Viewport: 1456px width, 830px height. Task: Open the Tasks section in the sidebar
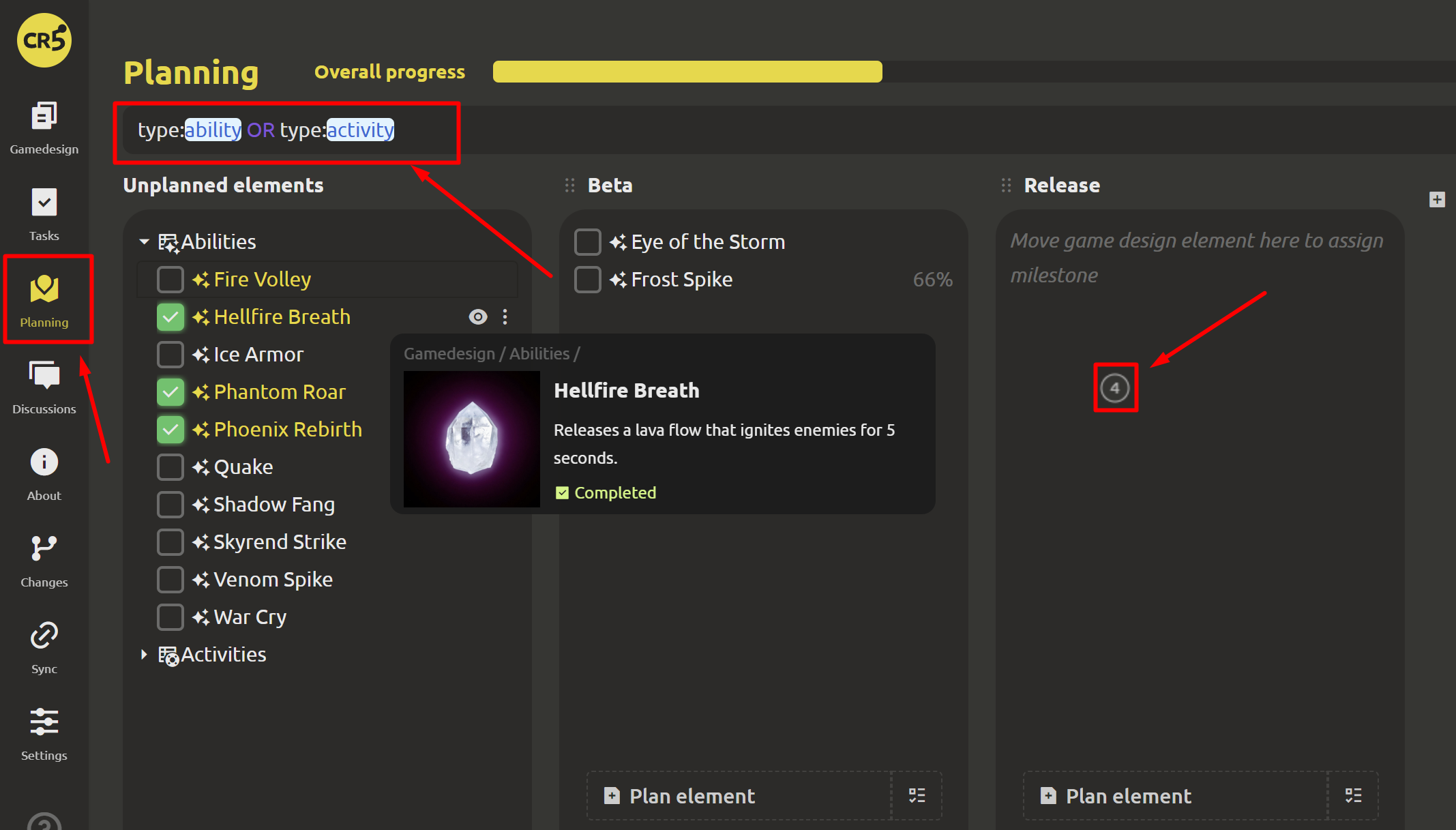(x=44, y=203)
